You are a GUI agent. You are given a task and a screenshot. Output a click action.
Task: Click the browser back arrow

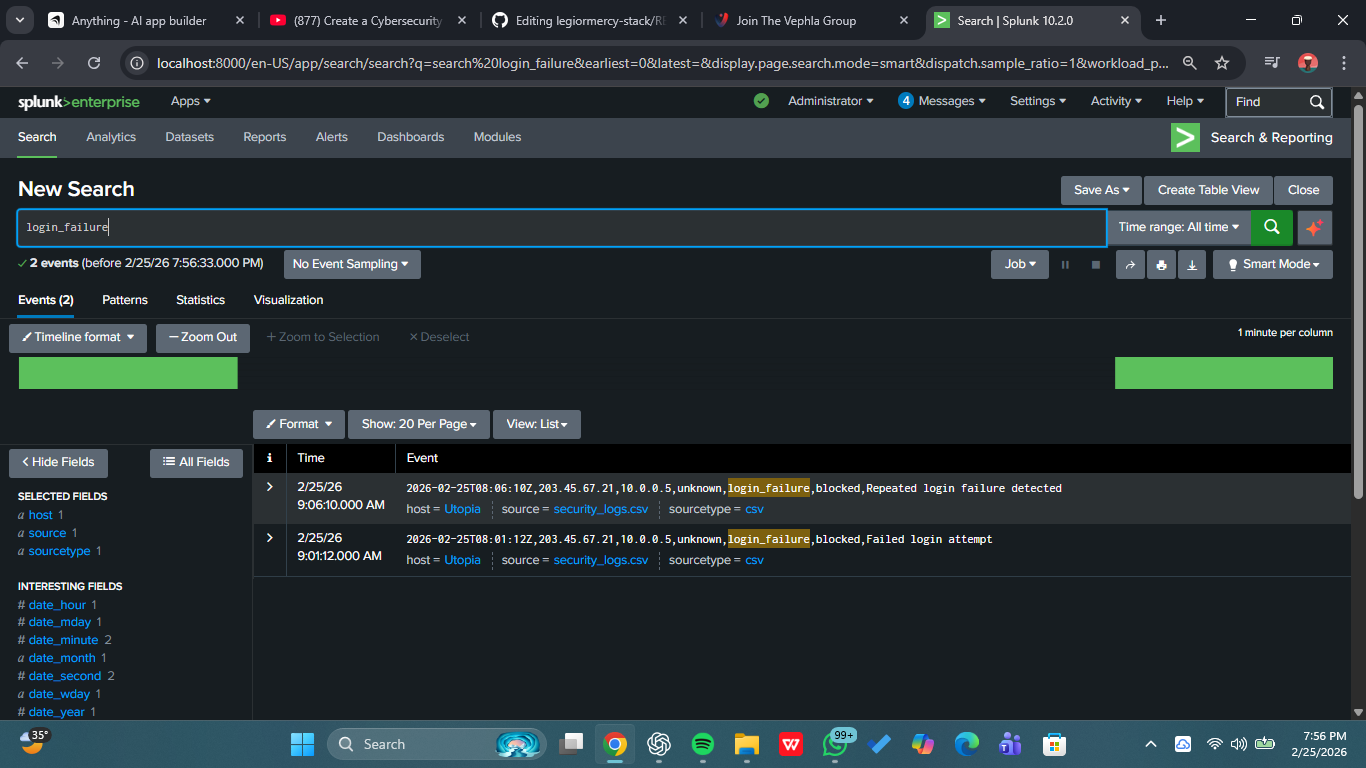point(23,63)
